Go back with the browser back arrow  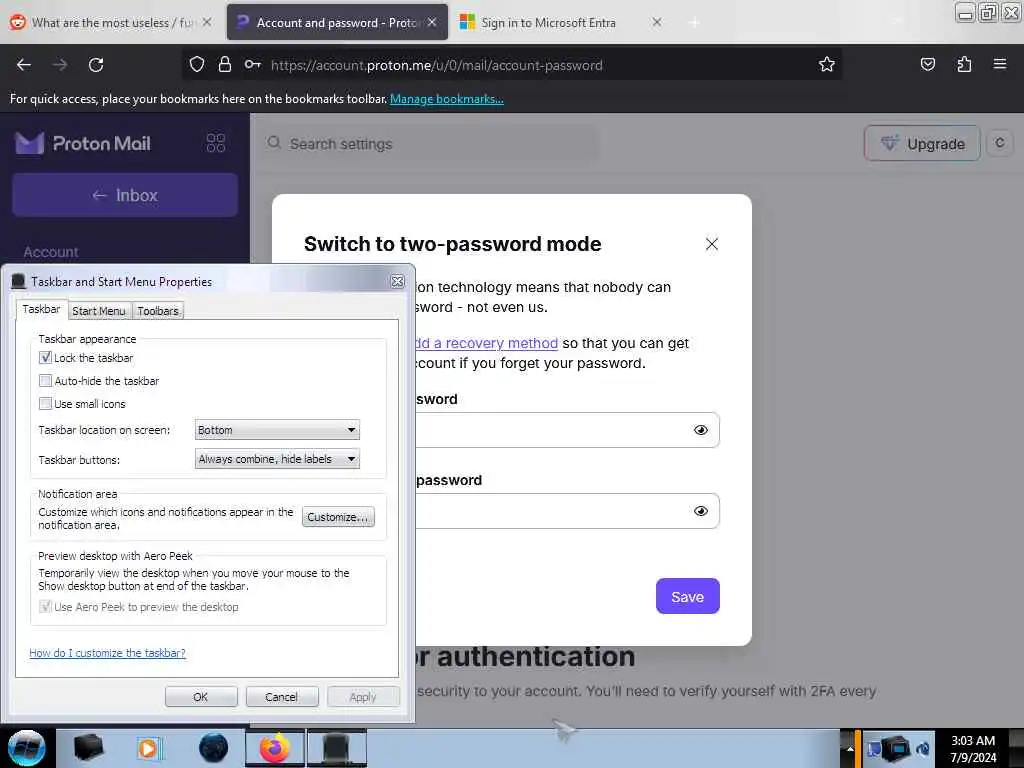pos(24,65)
